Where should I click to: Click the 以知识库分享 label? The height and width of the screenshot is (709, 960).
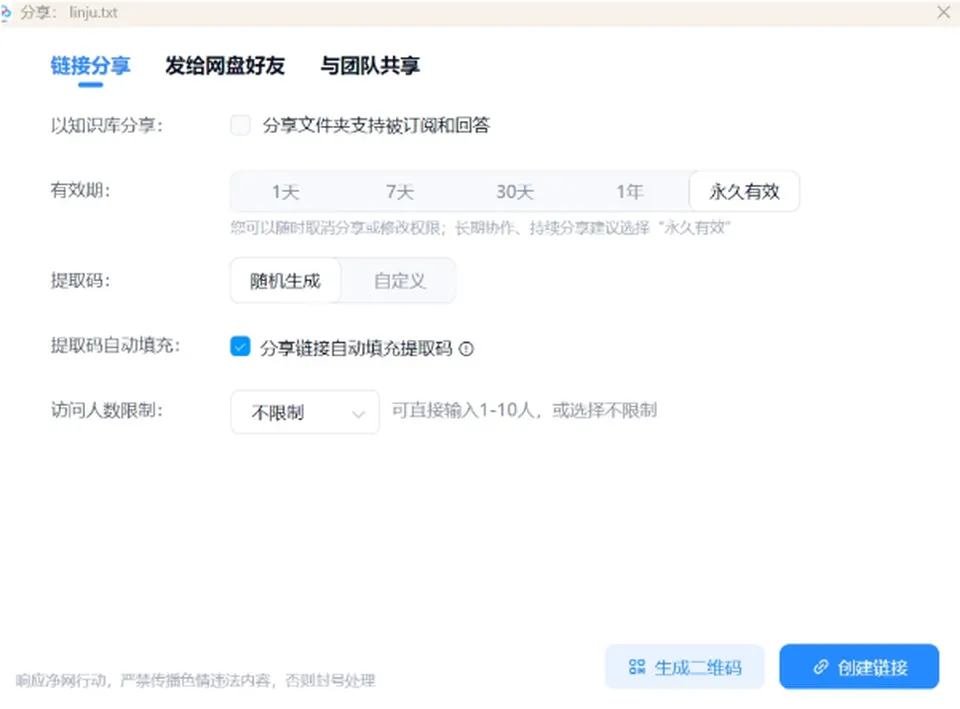click(107, 126)
